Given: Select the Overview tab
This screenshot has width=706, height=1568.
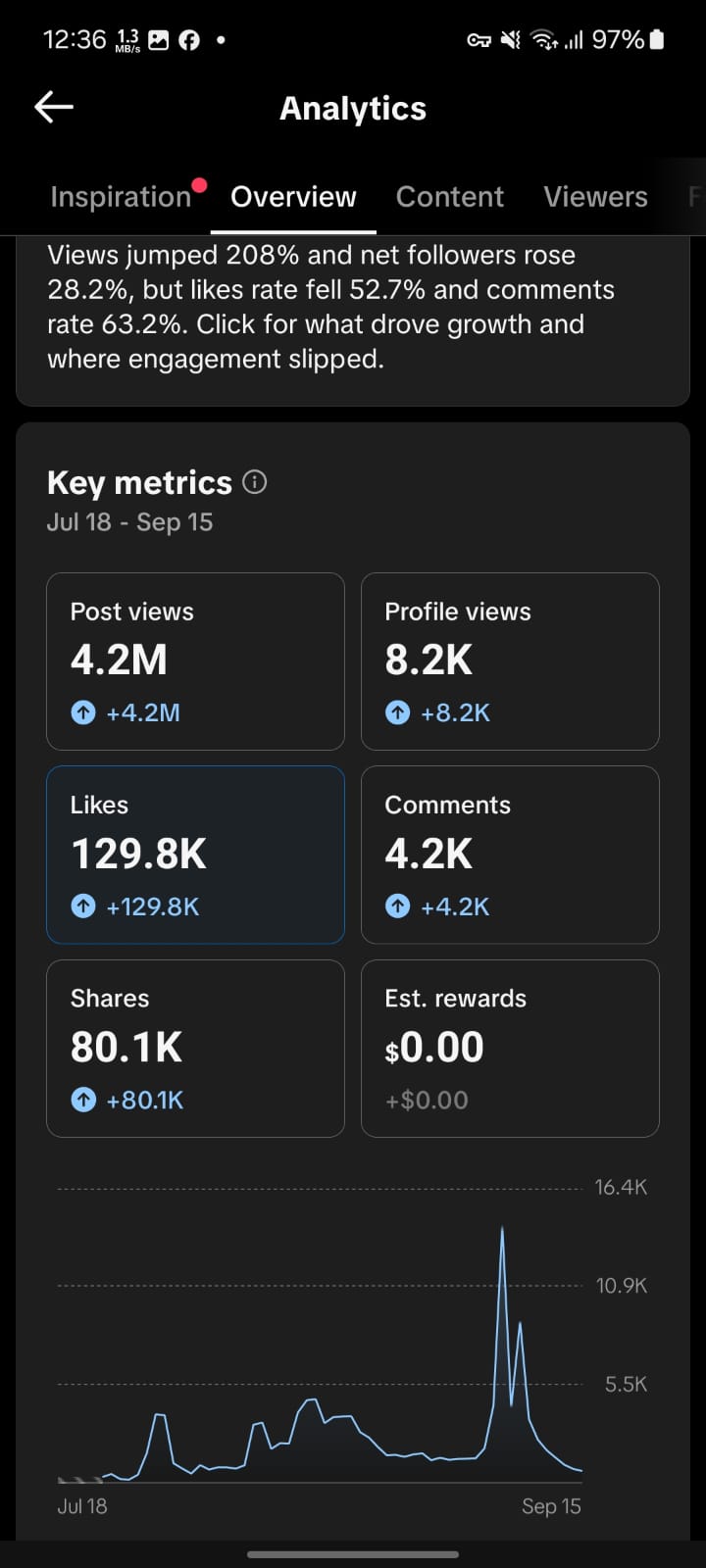Looking at the screenshot, I should [293, 197].
